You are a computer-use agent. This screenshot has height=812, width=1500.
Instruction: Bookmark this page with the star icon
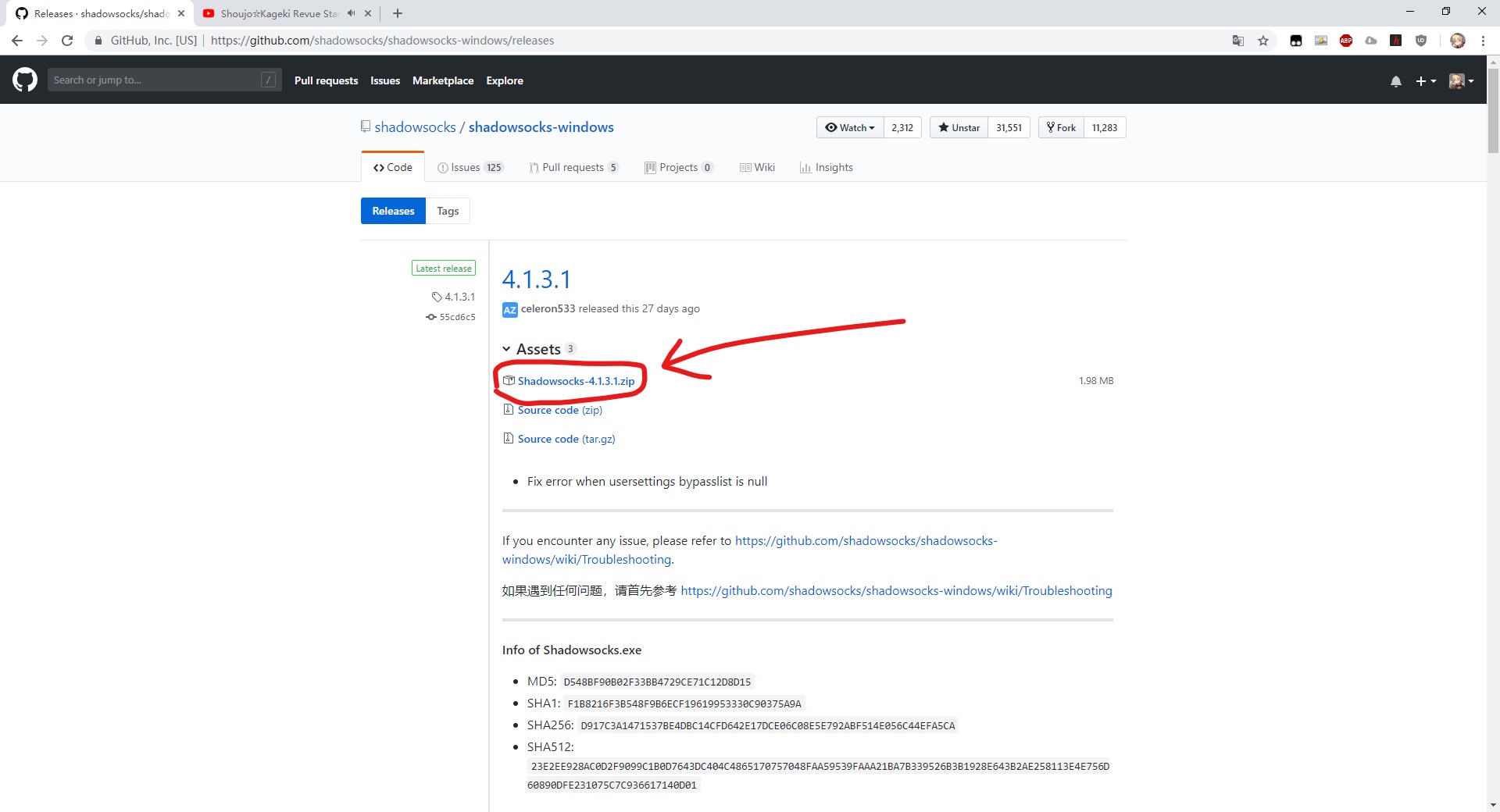1263,41
